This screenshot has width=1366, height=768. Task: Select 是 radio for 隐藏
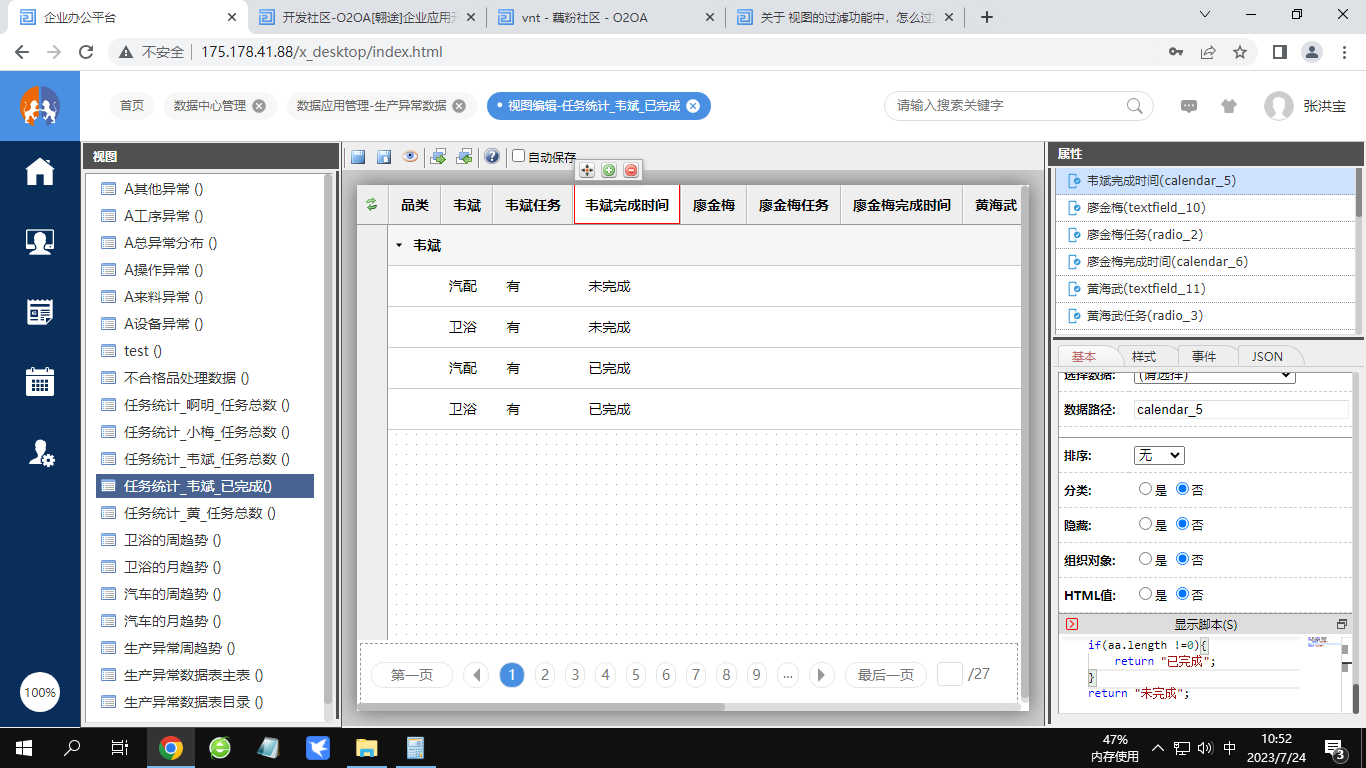[x=1146, y=524]
